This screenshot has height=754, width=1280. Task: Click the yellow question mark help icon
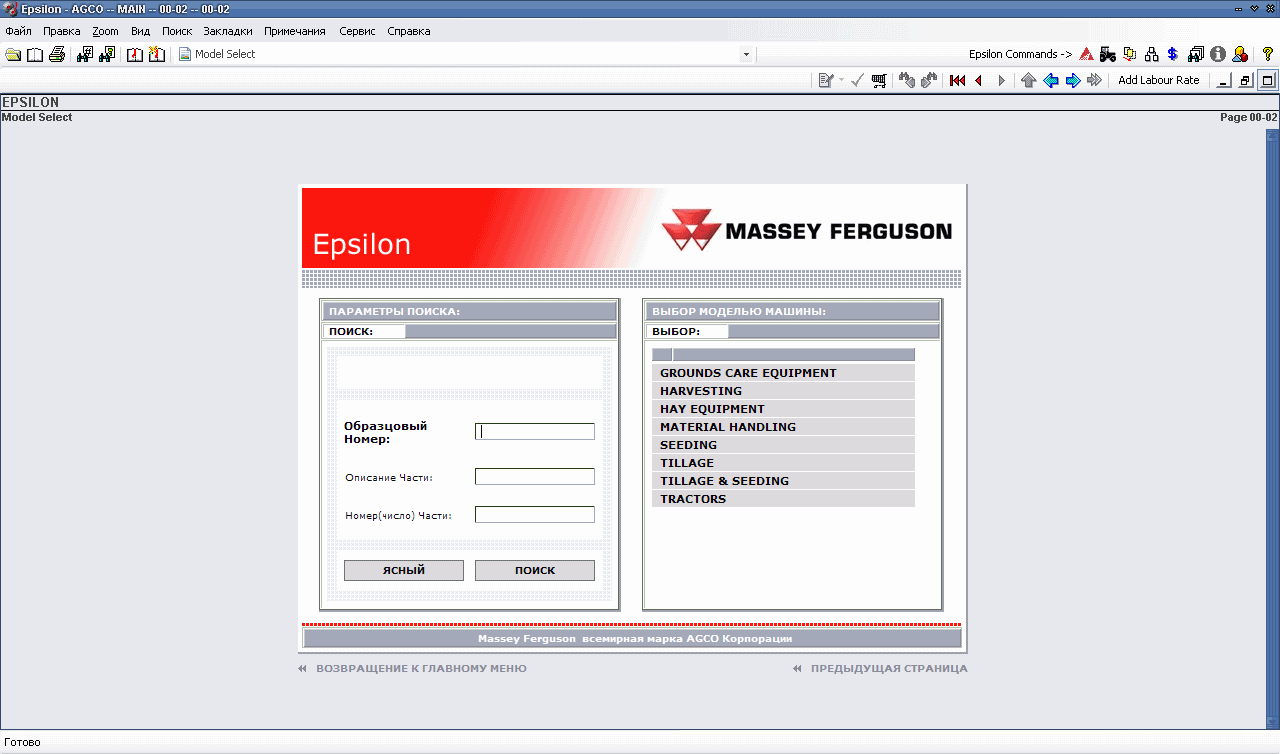coord(1267,54)
